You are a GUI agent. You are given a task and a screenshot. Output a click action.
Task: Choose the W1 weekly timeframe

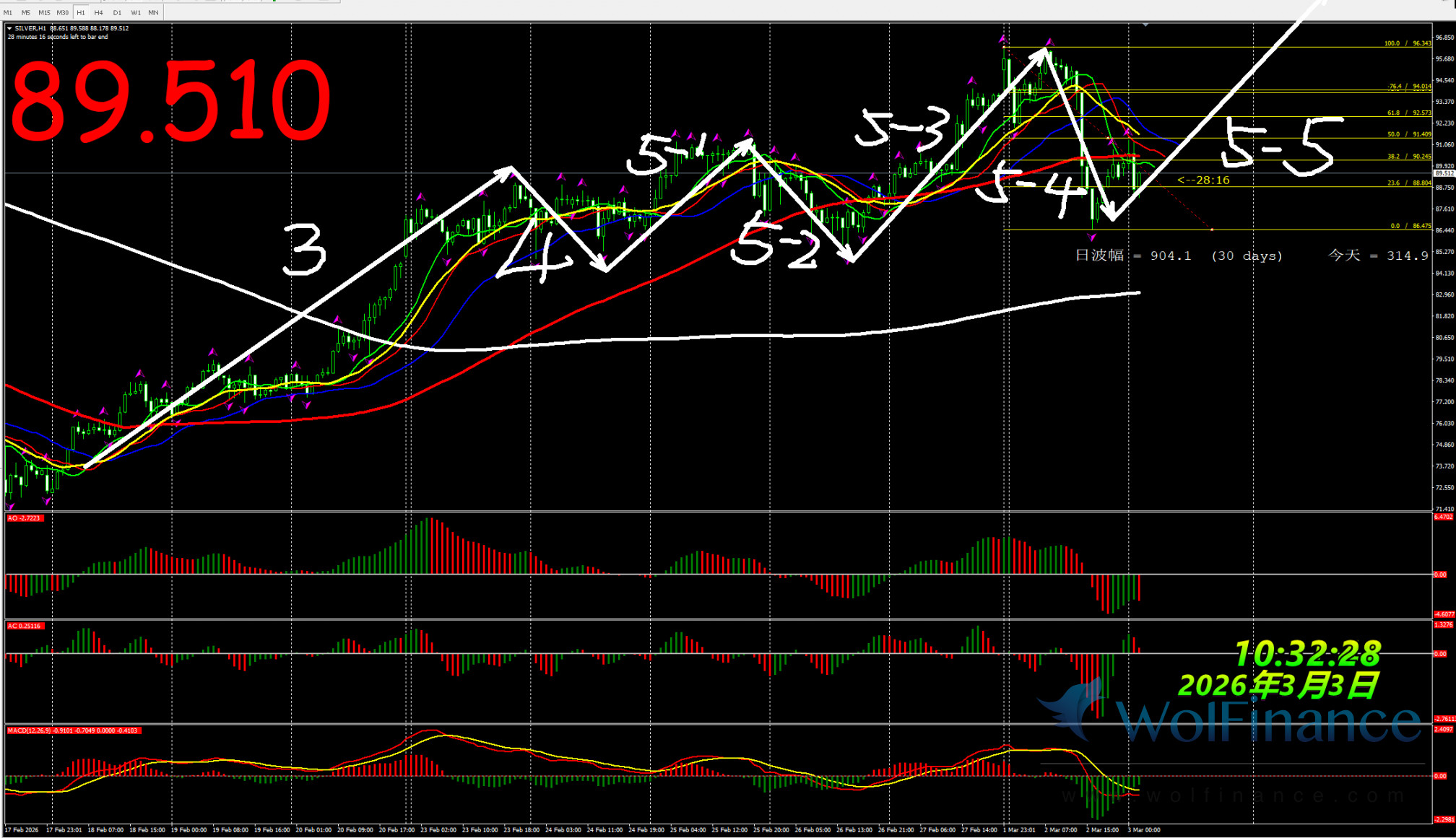[x=136, y=12]
